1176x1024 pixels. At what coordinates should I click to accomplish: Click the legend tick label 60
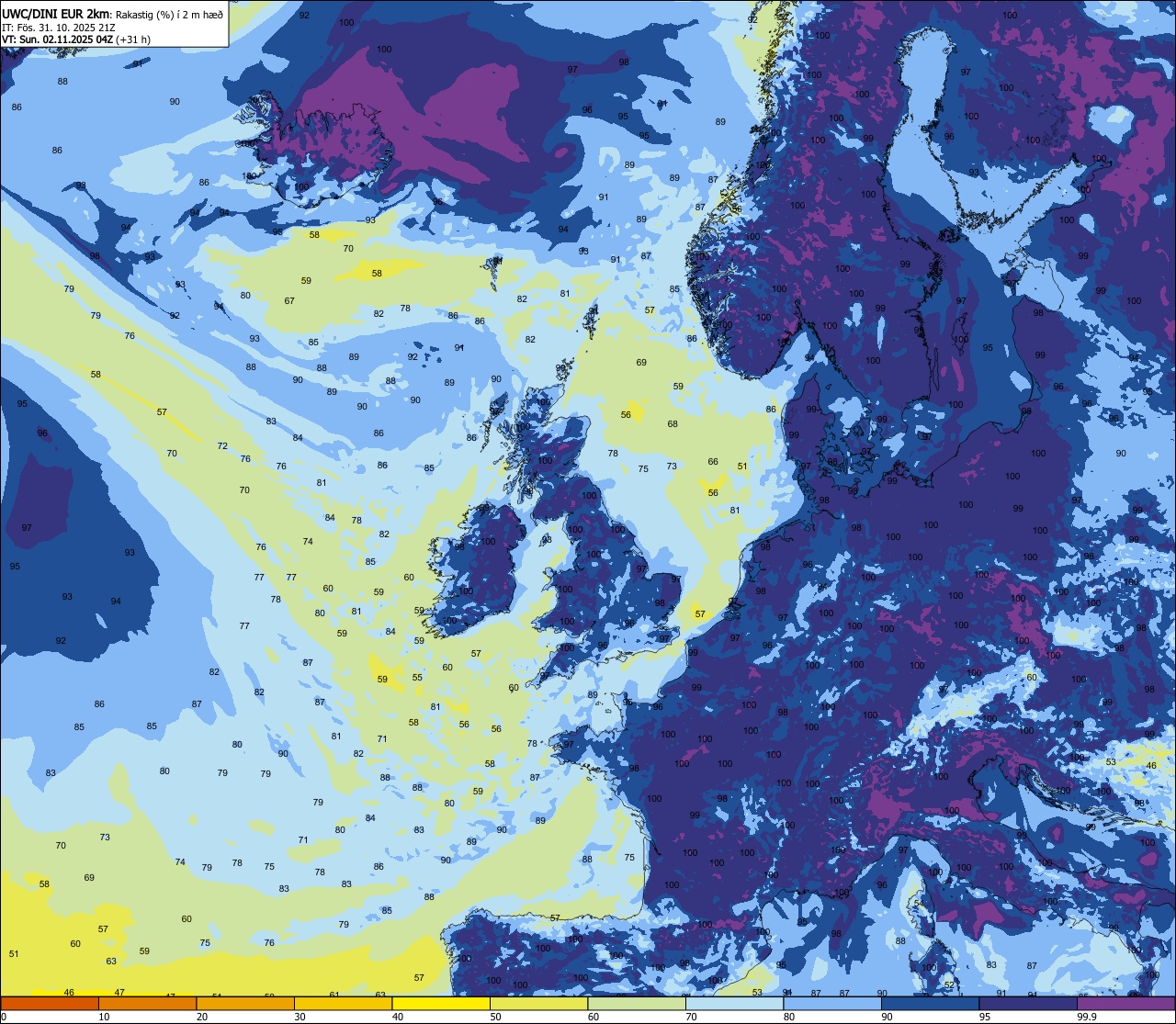coord(594,1017)
